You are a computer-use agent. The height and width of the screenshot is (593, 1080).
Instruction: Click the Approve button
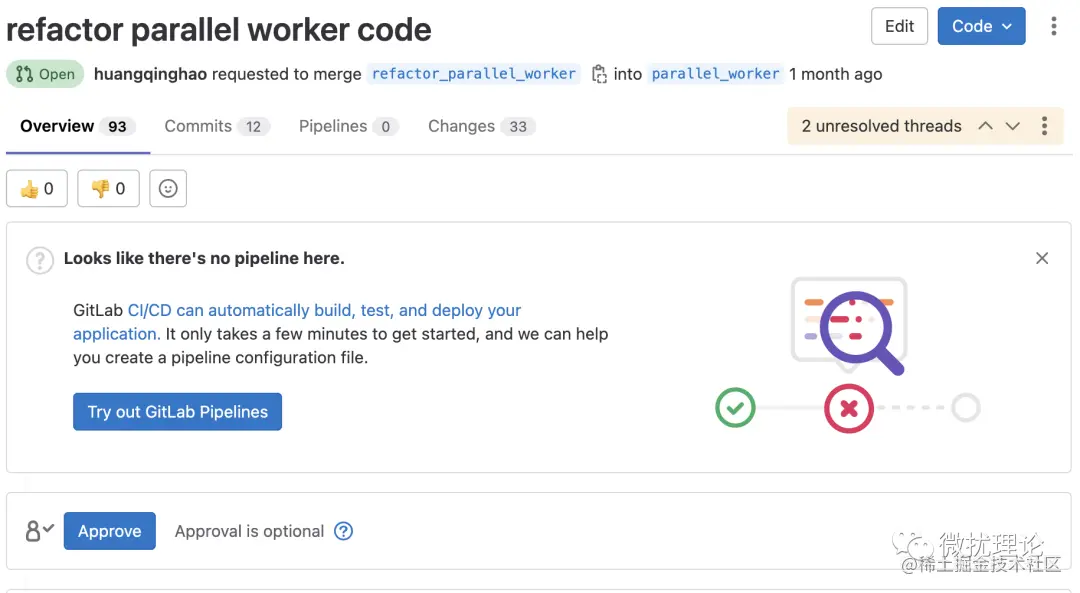click(x=110, y=531)
